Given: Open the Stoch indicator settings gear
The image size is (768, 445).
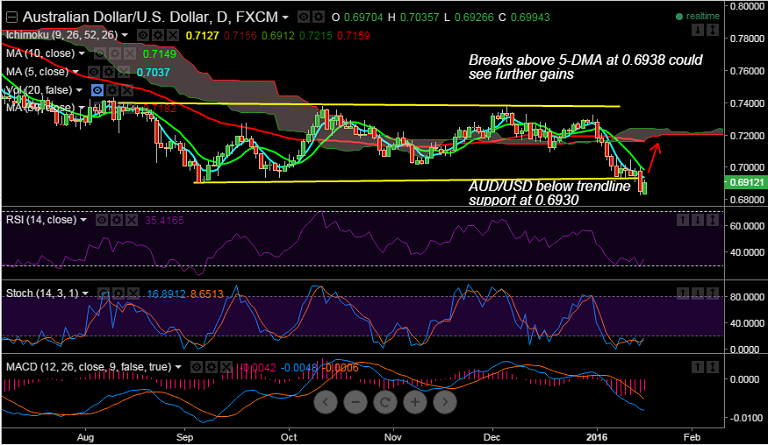Looking at the screenshot, I should coord(119,293).
